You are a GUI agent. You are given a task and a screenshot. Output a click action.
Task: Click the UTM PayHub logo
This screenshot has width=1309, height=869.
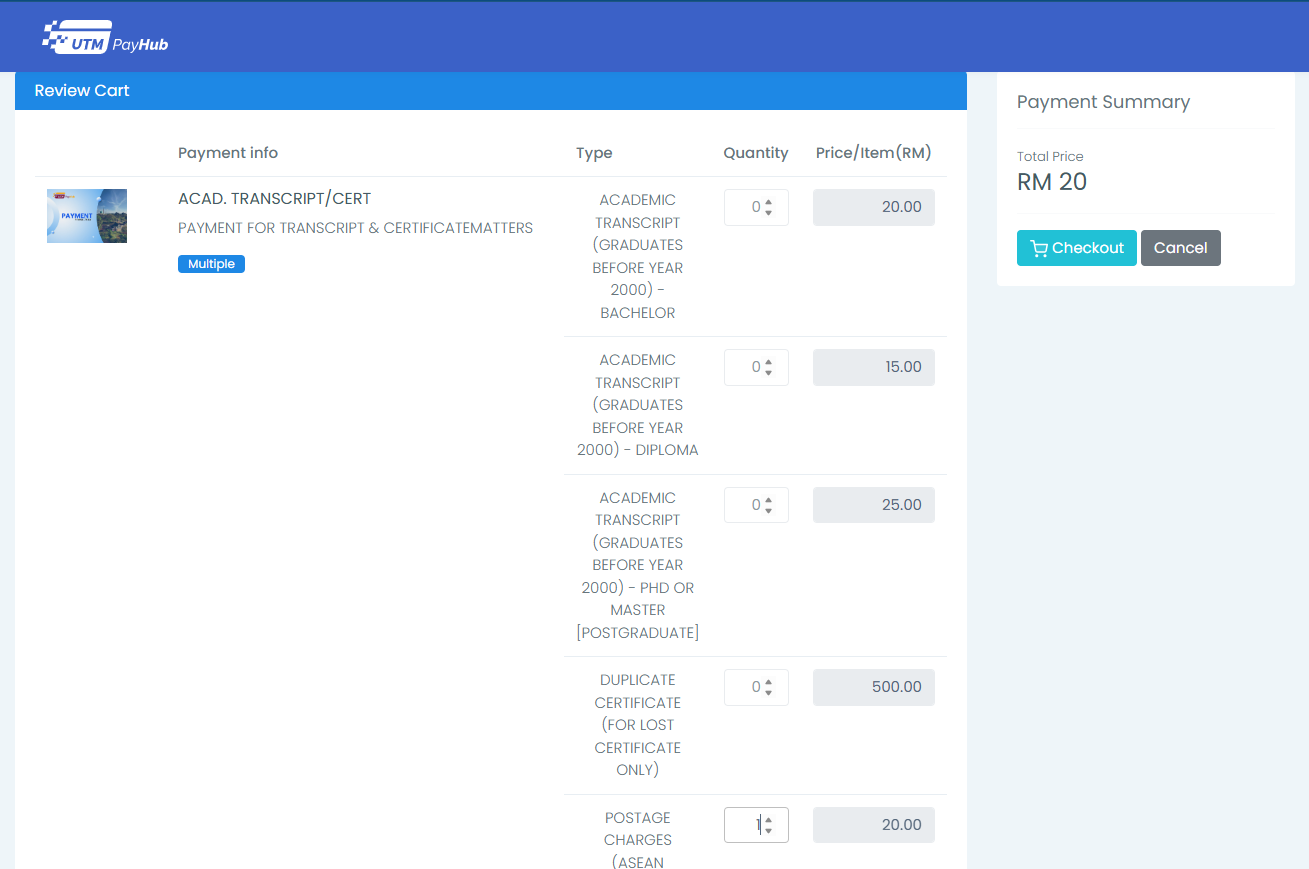pos(105,38)
